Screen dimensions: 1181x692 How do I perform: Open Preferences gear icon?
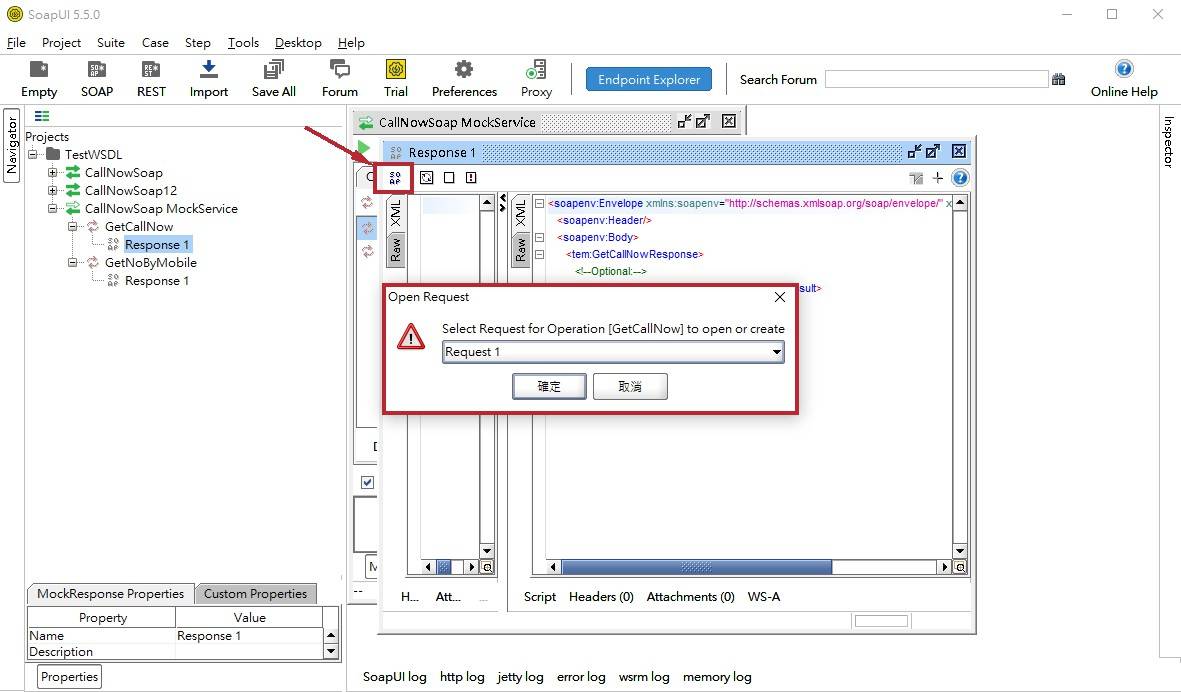[x=464, y=78]
